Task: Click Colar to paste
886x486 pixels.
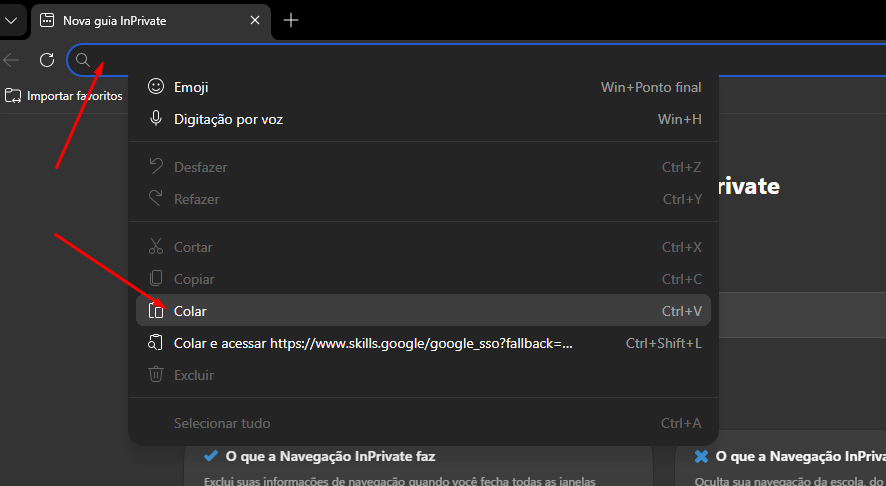Action: [424, 310]
